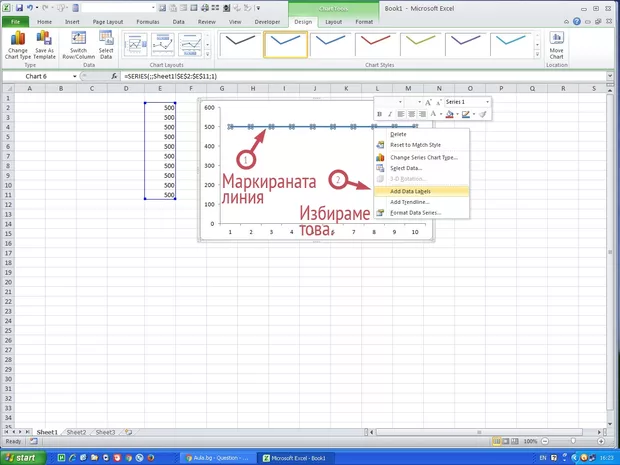Click inside the formula bar
Viewport: 620px width, 465px height.
[x=350, y=76]
